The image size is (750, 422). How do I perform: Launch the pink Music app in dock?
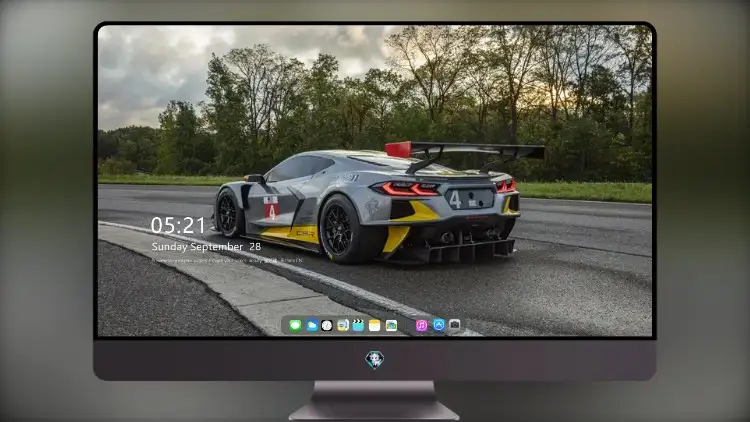[x=421, y=325]
